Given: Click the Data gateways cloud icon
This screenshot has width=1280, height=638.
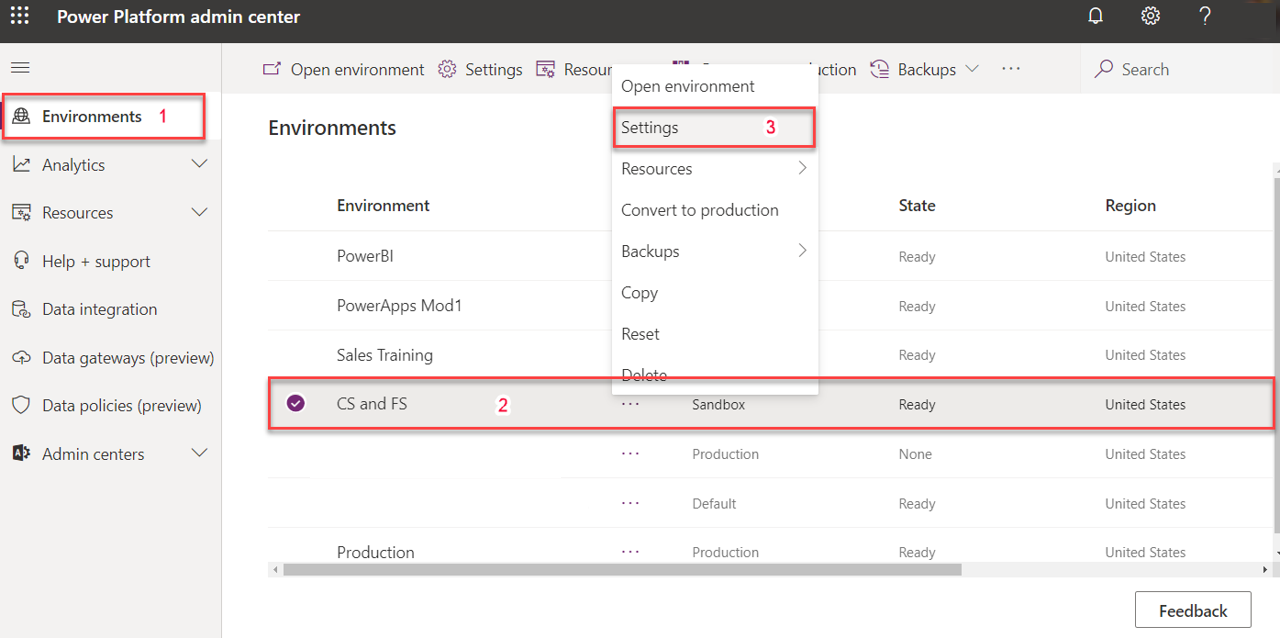Looking at the screenshot, I should click(x=21, y=357).
